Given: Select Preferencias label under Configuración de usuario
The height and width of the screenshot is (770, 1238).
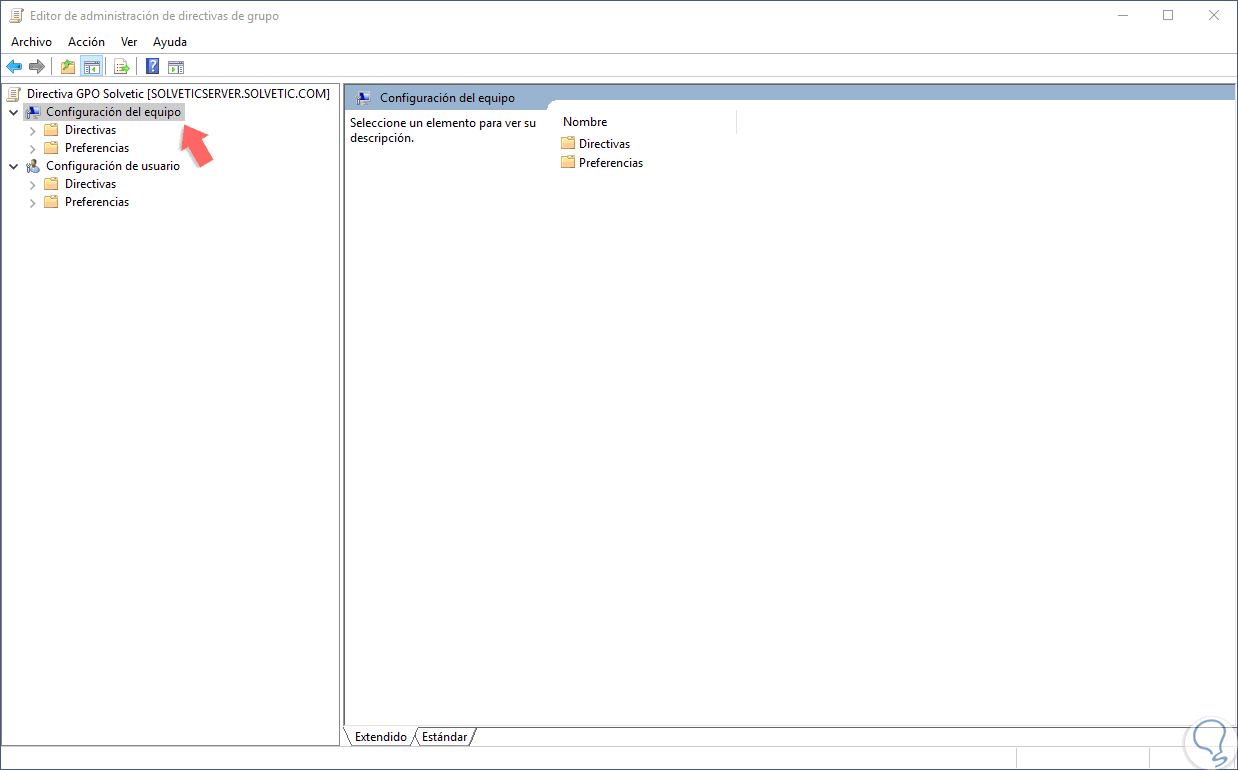Looking at the screenshot, I should (x=97, y=202).
